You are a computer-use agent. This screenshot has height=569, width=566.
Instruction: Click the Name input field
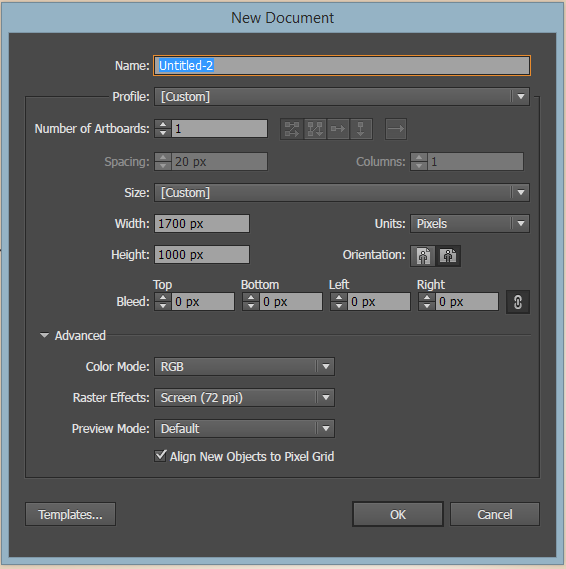[x=342, y=66]
